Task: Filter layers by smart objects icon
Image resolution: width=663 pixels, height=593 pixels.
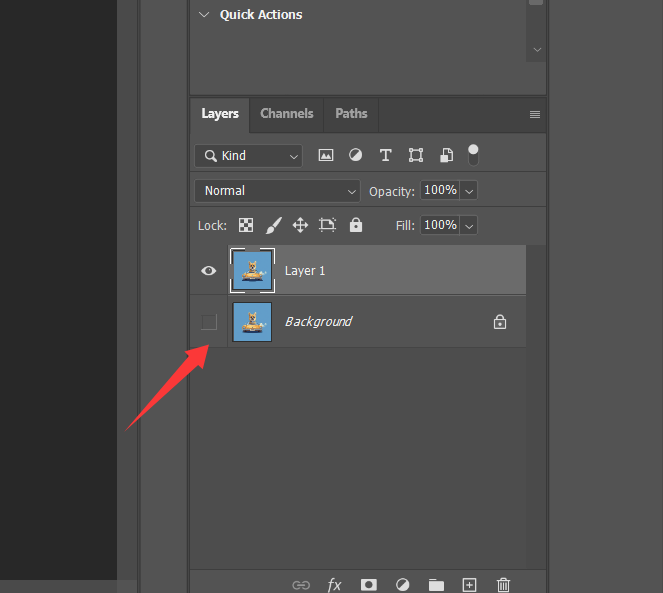Action: (447, 155)
